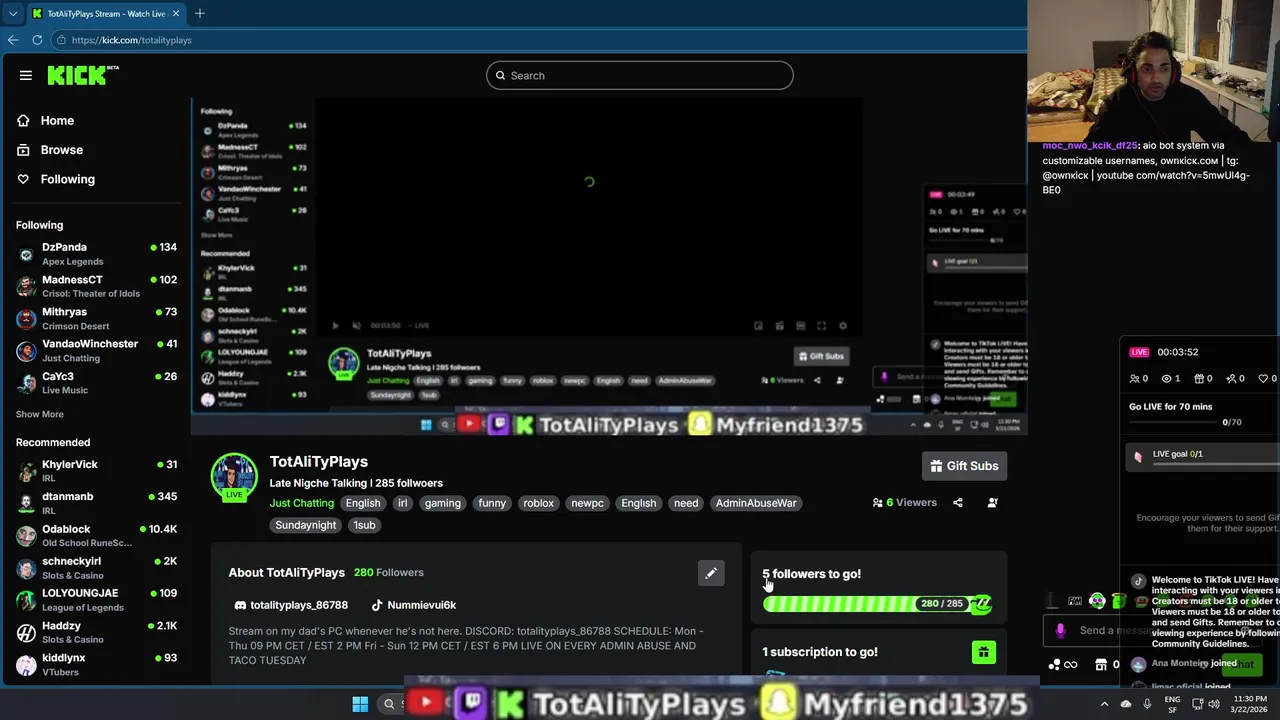Select the irl tag

tap(402, 503)
